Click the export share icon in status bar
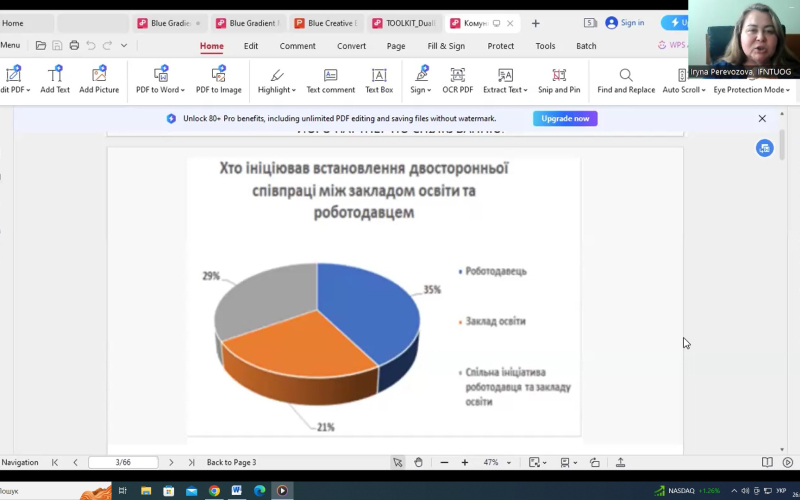The width and height of the screenshot is (800, 500). [620, 462]
